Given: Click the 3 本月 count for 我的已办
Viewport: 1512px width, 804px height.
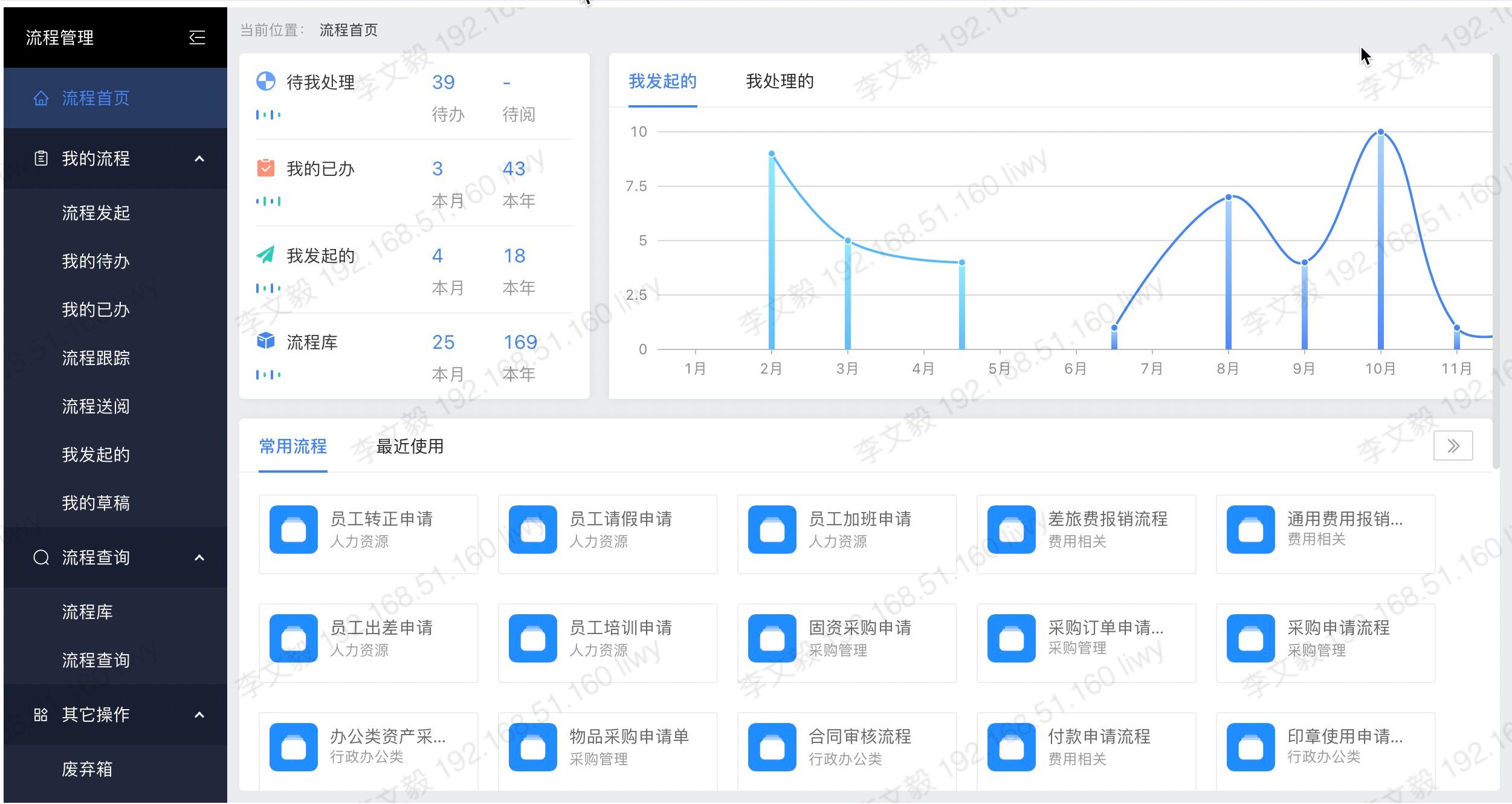Looking at the screenshot, I should coord(438,169).
